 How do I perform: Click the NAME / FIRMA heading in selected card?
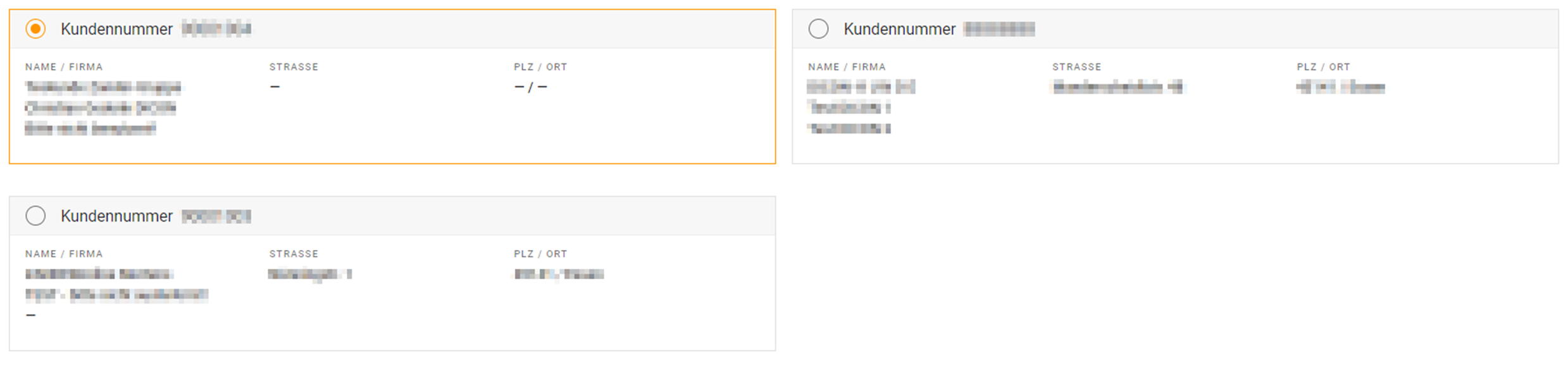[x=64, y=67]
